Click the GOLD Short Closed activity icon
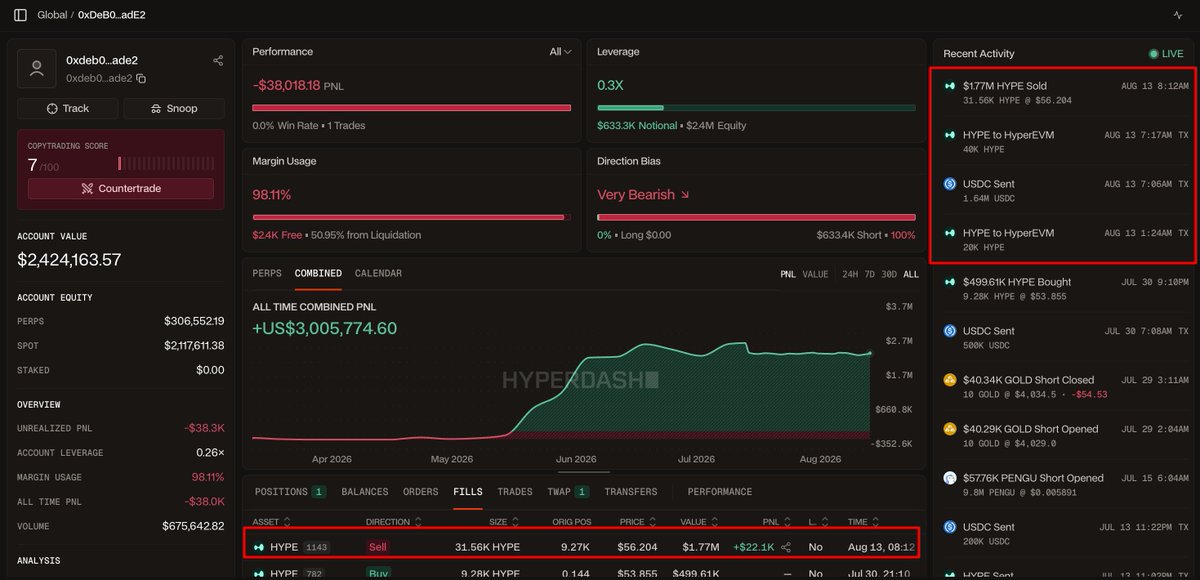 950,380
